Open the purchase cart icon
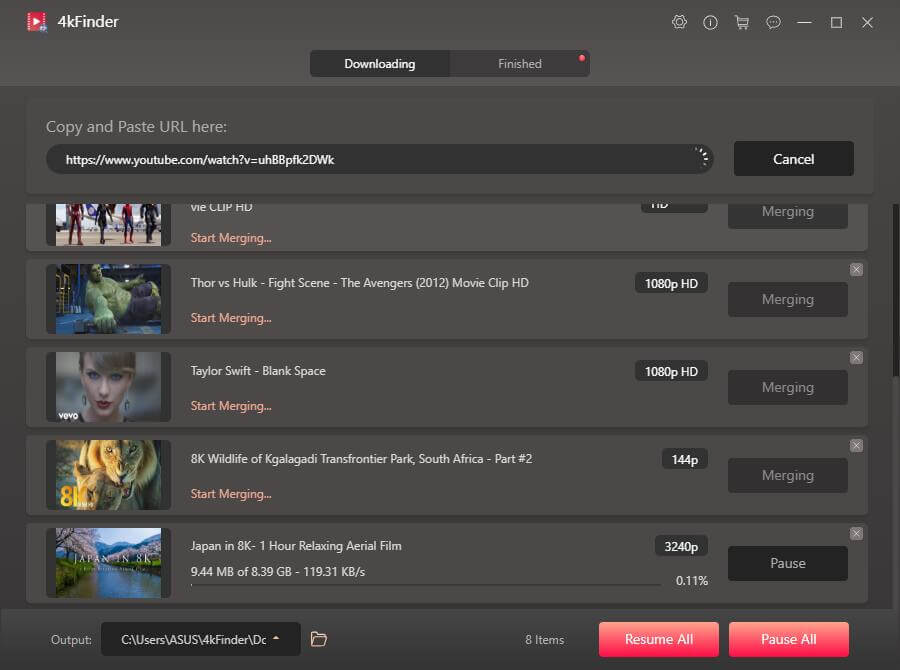The width and height of the screenshot is (900, 670). pyautogui.click(x=742, y=22)
